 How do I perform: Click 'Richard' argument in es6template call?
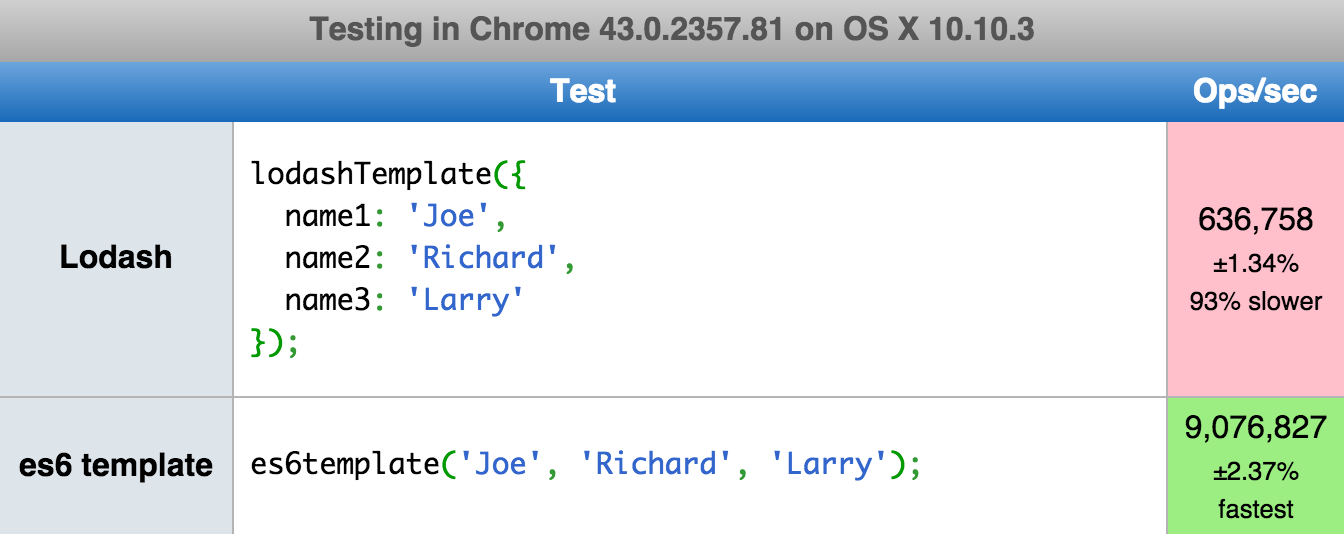pyautogui.click(x=656, y=464)
